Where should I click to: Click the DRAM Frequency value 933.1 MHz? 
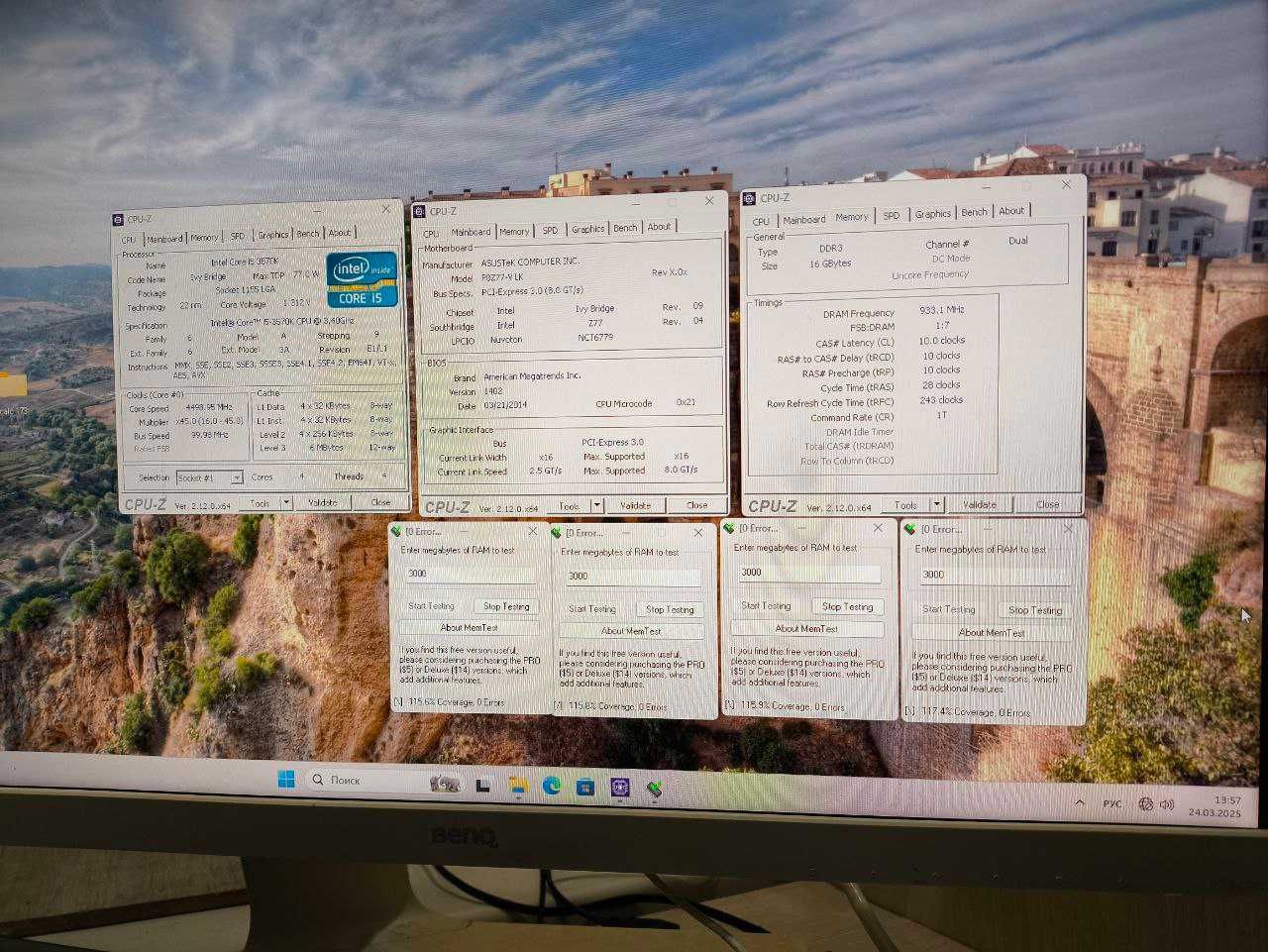941,310
